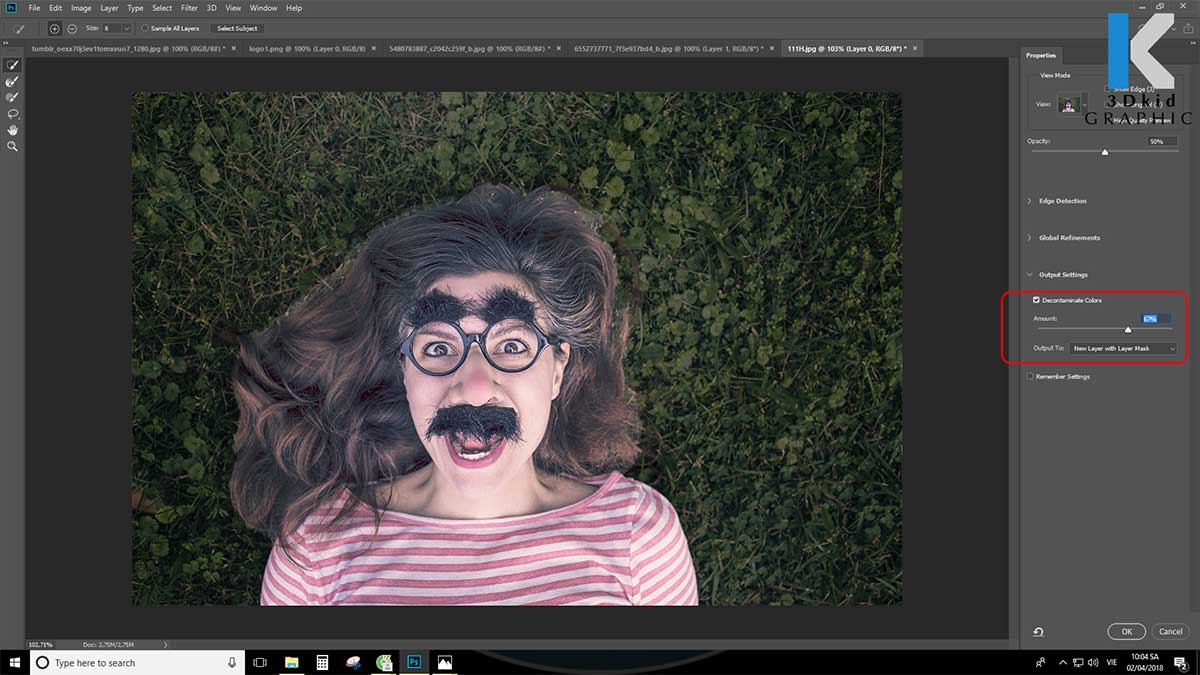
Task: Open the Photos app on taskbar
Action: click(x=444, y=662)
